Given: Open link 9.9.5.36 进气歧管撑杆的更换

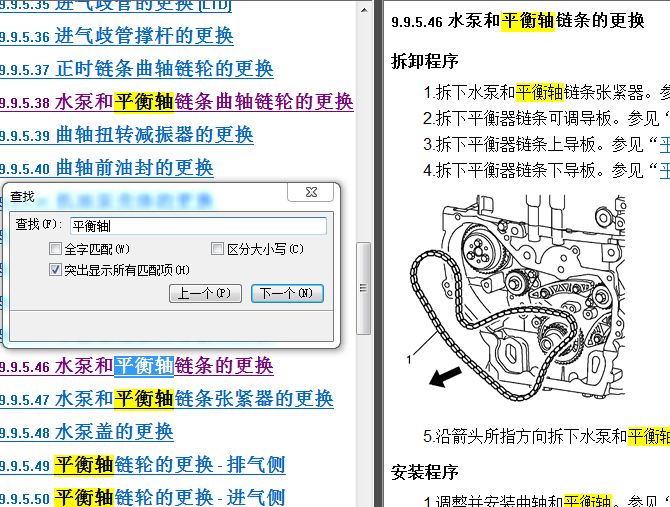Looking at the screenshot, I should [117, 36].
